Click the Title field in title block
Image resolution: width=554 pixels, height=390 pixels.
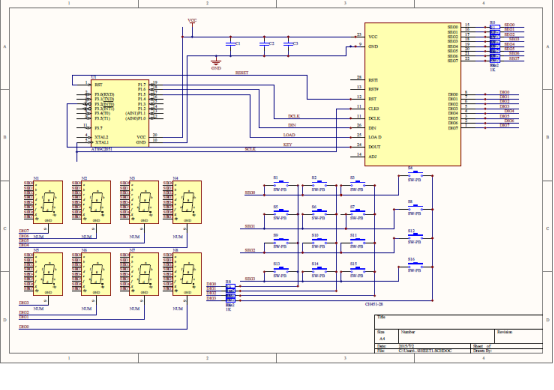point(459,321)
